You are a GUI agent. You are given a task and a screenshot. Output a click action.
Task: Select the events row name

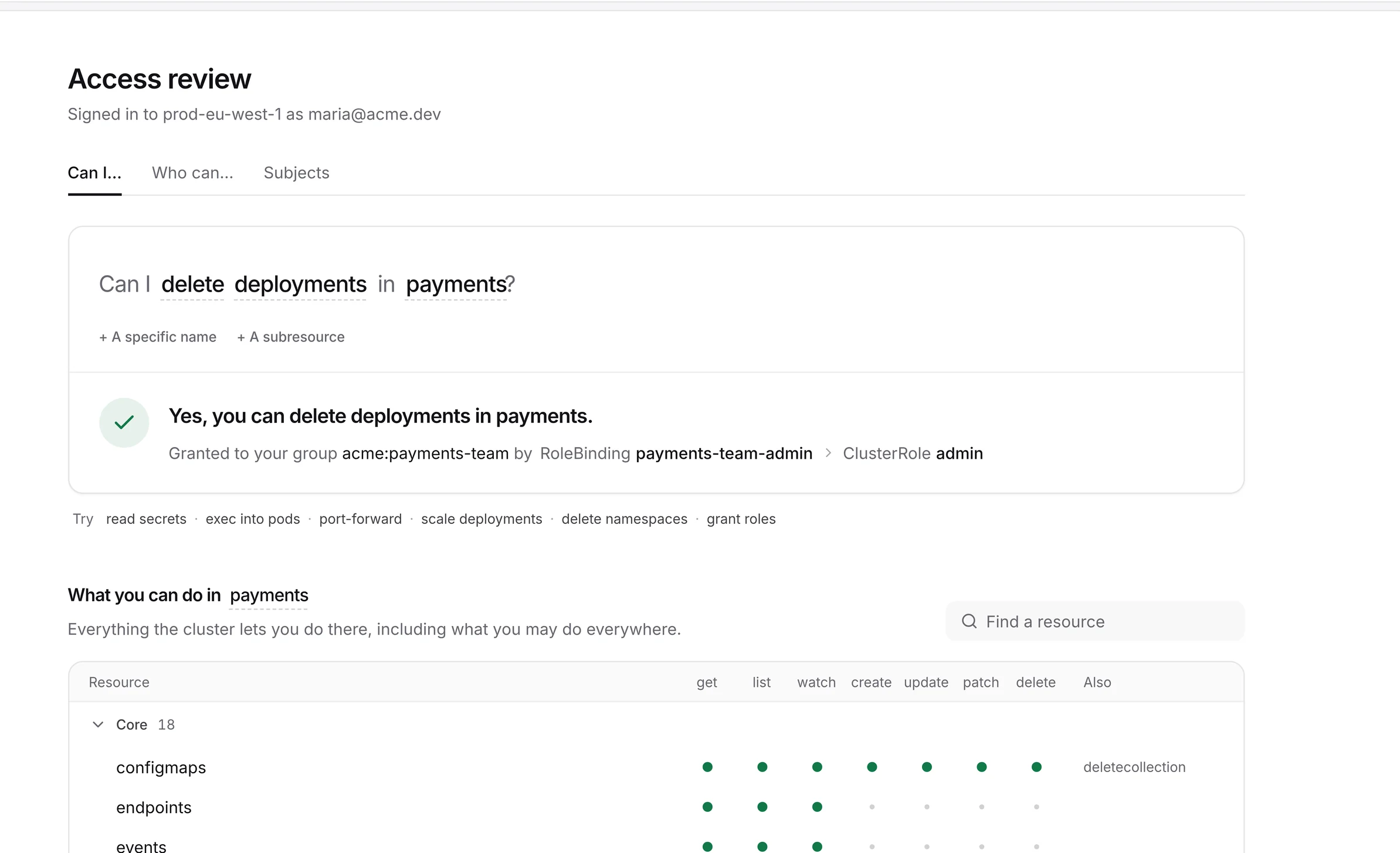click(141, 847)
